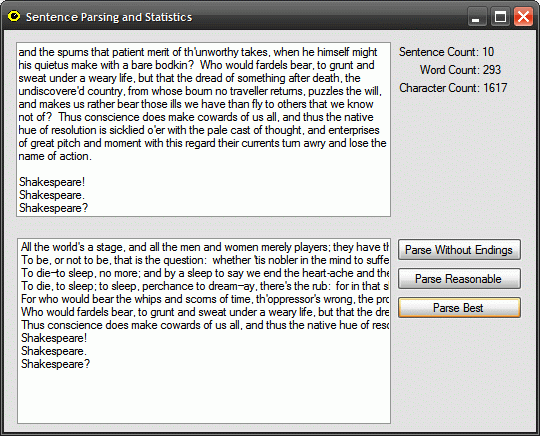Viewport: 540px width, 436px height.
Task: Minimize the Sentence Parsing and Statistics window
Action: point(476,17)
